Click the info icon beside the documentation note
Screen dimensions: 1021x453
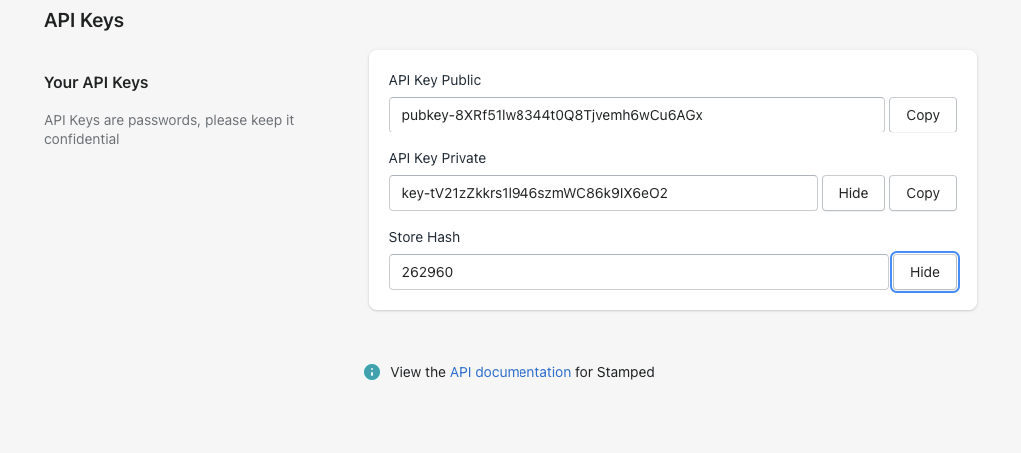point(372,372)
